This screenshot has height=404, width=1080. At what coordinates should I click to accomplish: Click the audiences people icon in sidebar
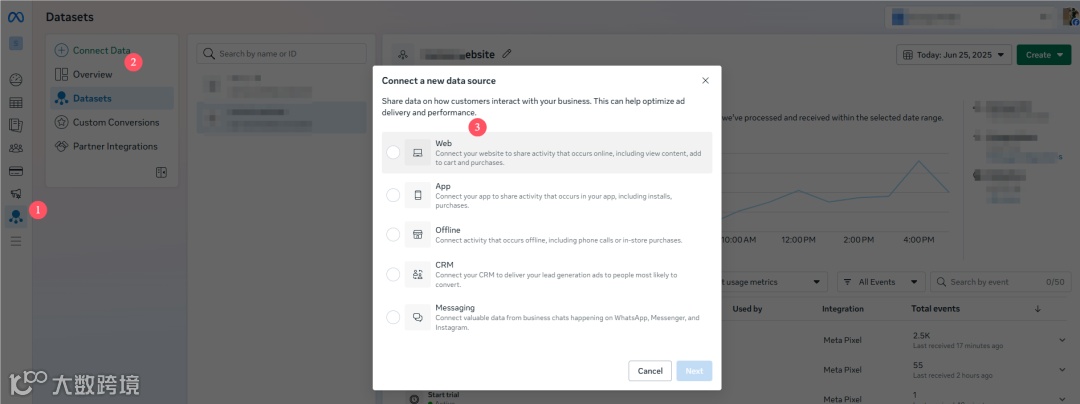pyautogui.click(x=16, y=148)
